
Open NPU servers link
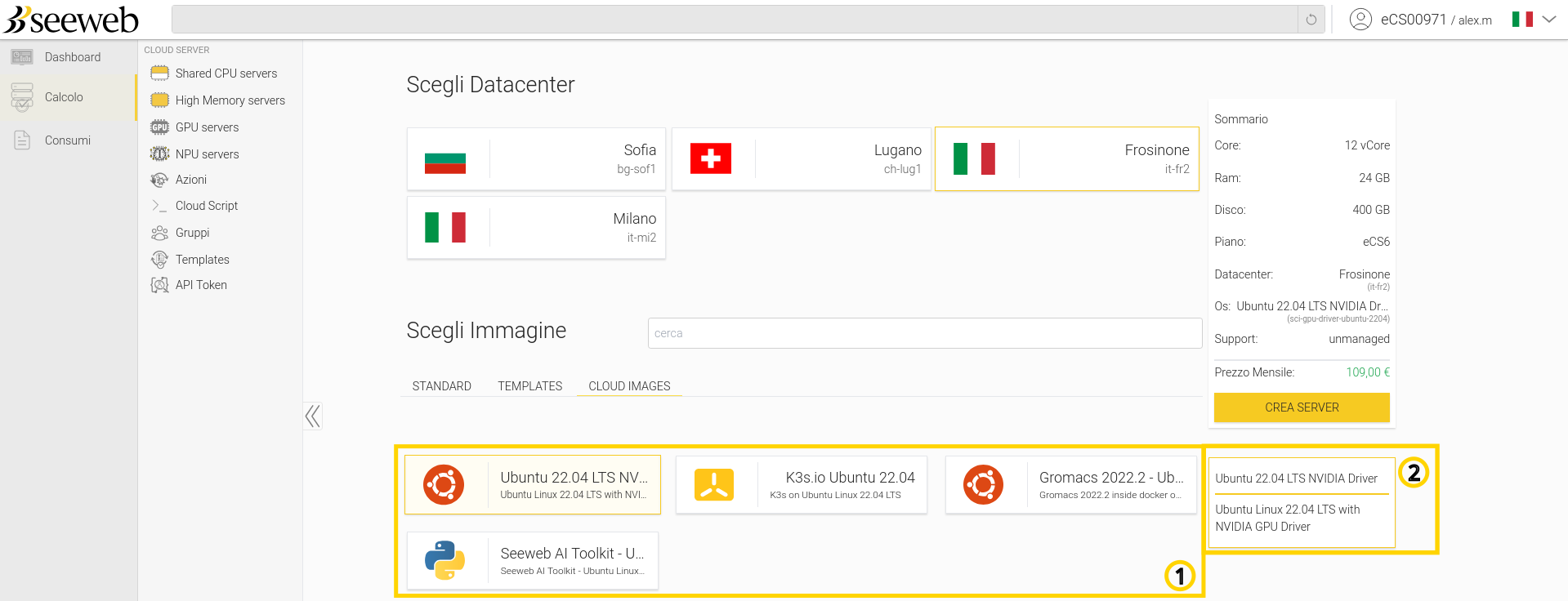click(208, 154)
